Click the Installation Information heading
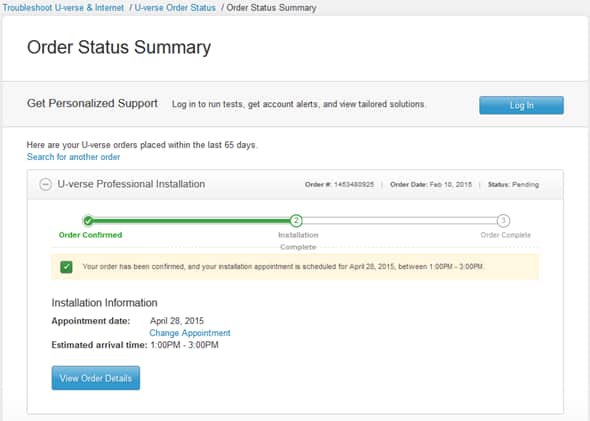Viewport: 590px width, 421px height. [104, 303]
